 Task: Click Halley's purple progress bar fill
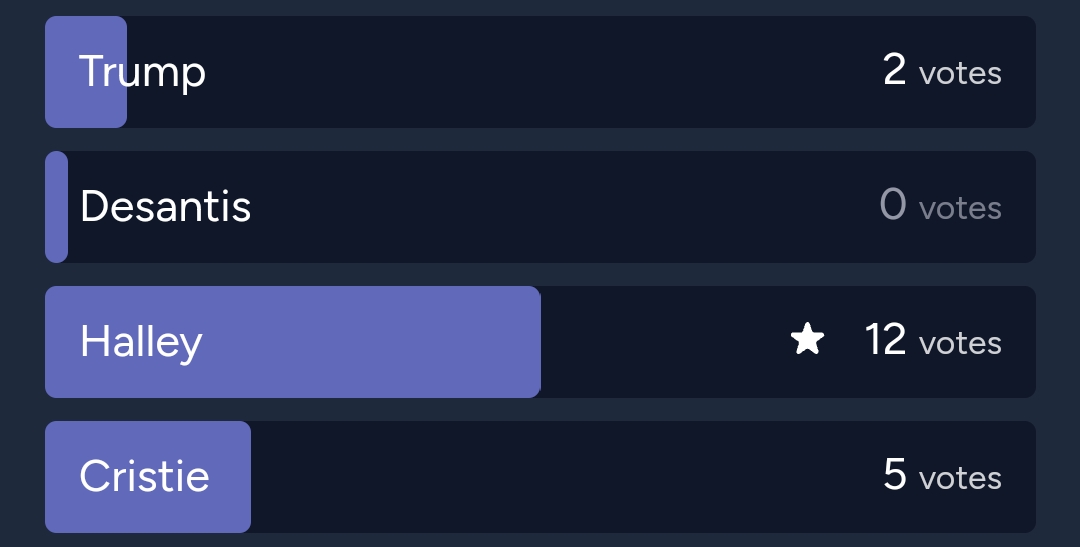[x=293, y=342]
